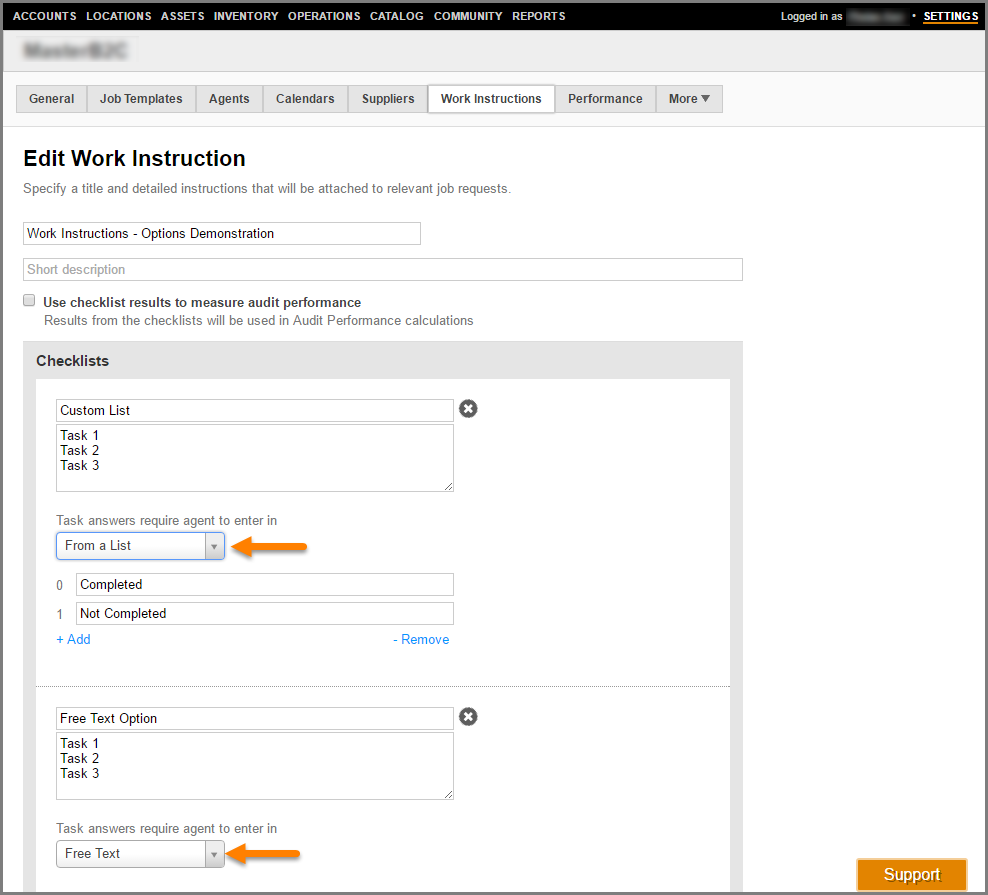
Task: Open the REPORTS menu
Action: [x=538, y=16]
